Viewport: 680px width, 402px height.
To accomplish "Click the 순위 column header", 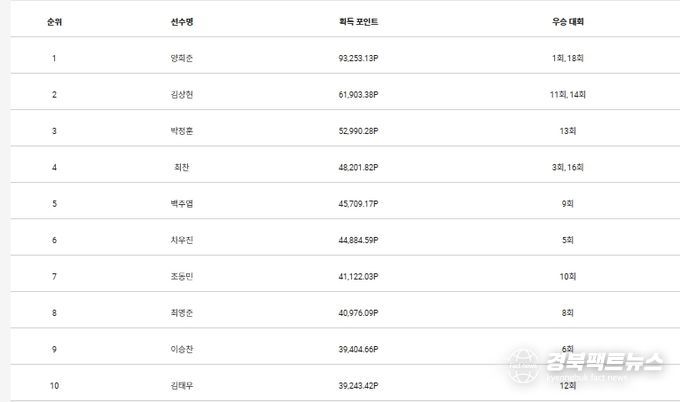I will [x=54, y=21].
